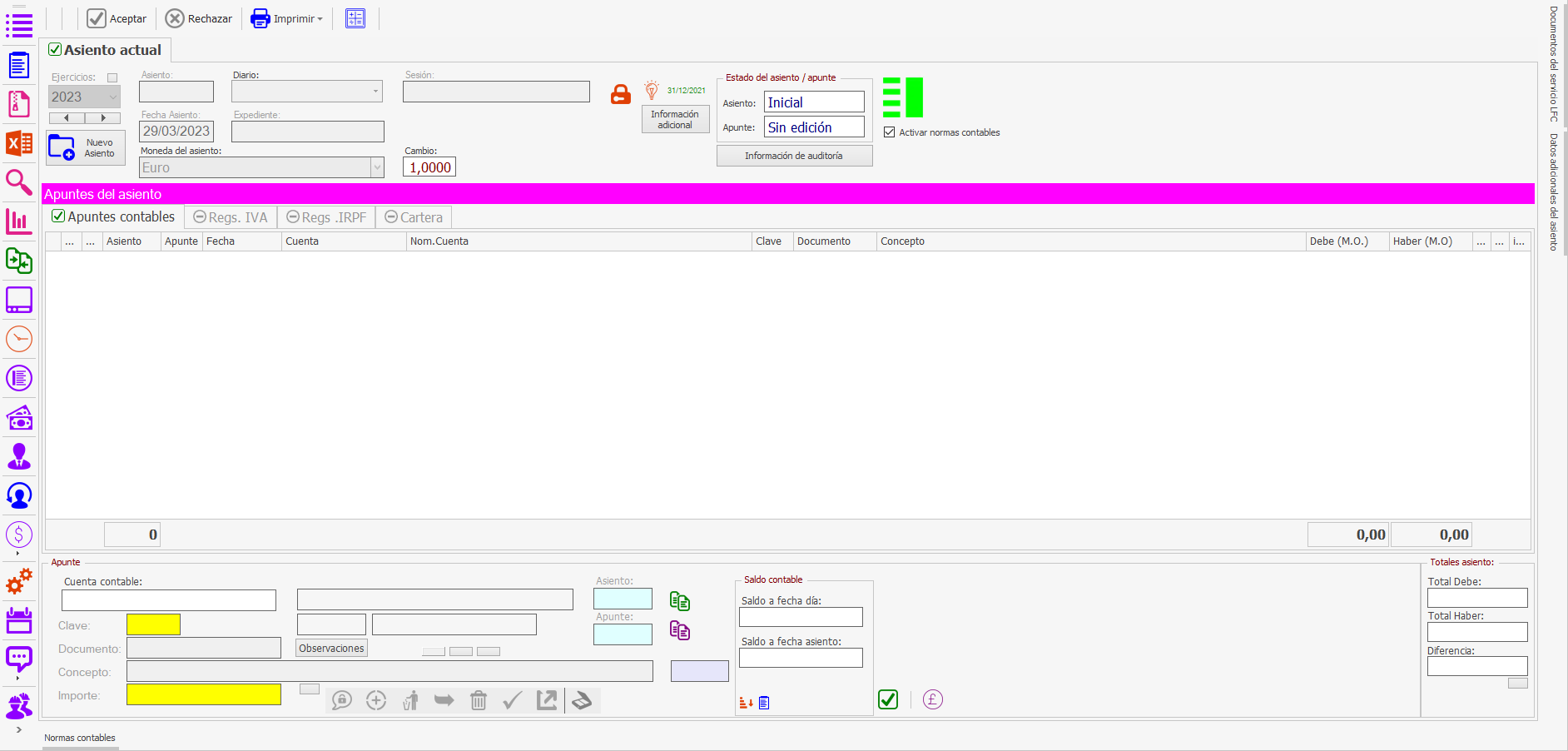Open the Ejercicios 2023 year dropdown
Screen dimensions: 1568x751
[x=113, y=97]
